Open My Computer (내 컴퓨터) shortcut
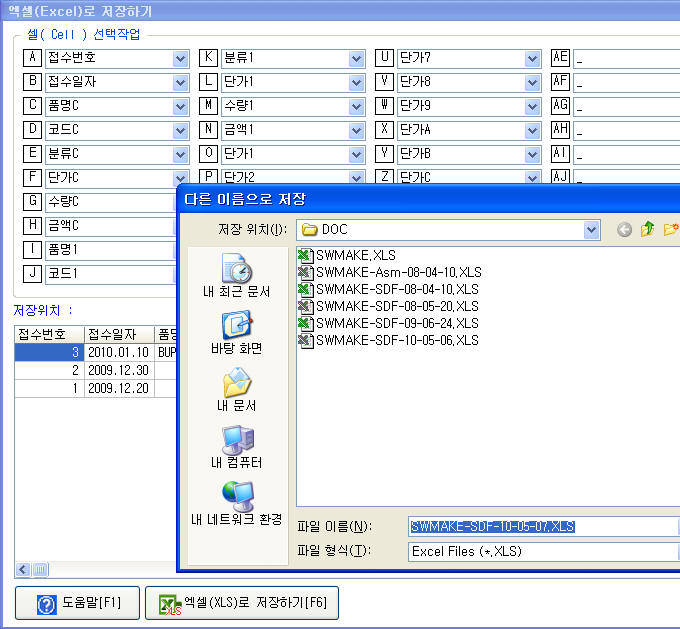Screen dimensions: 680x629 [x=236, y=447]
